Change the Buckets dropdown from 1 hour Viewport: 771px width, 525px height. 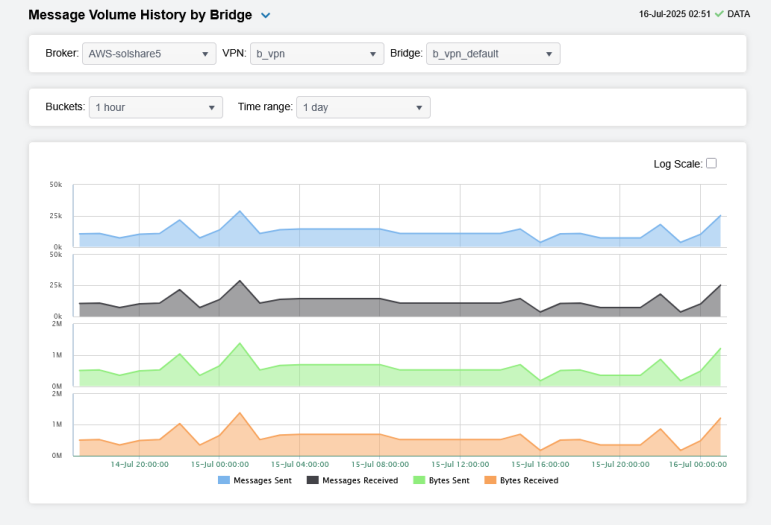156,107
